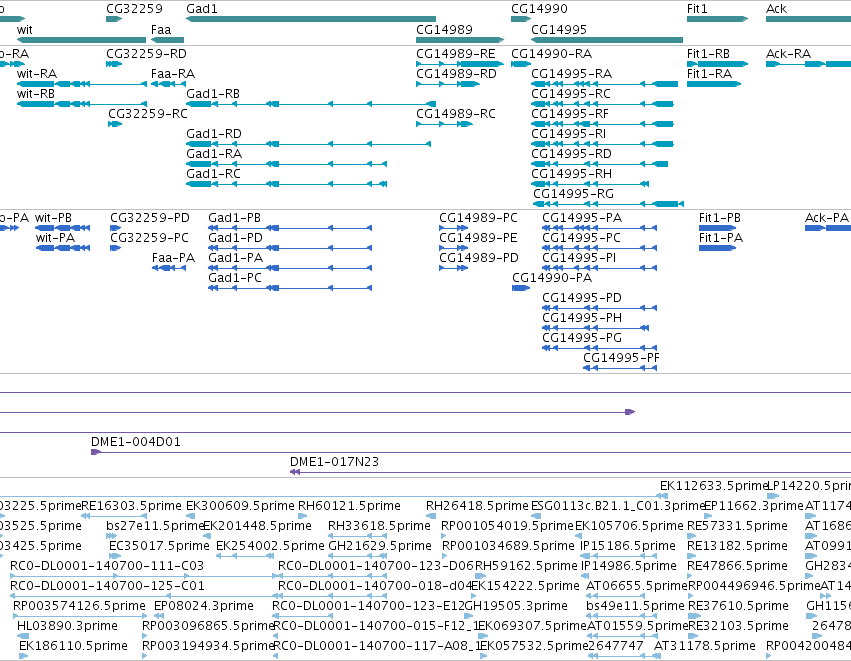
Task: Click EST RH26418.5prime
Action: [x=430, y=516]
